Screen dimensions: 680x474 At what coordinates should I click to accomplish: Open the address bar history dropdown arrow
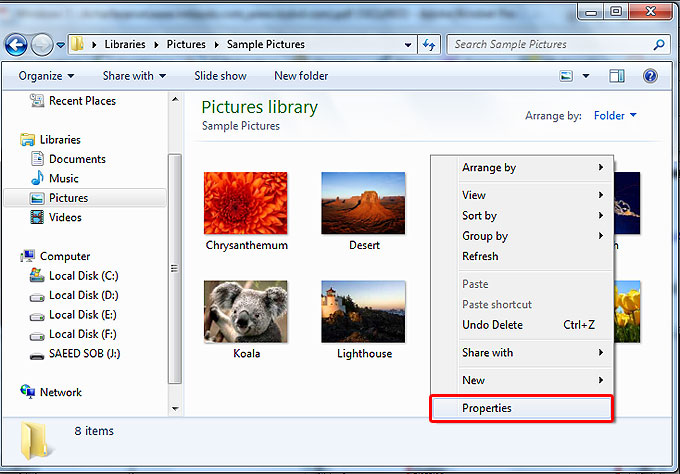408,45
